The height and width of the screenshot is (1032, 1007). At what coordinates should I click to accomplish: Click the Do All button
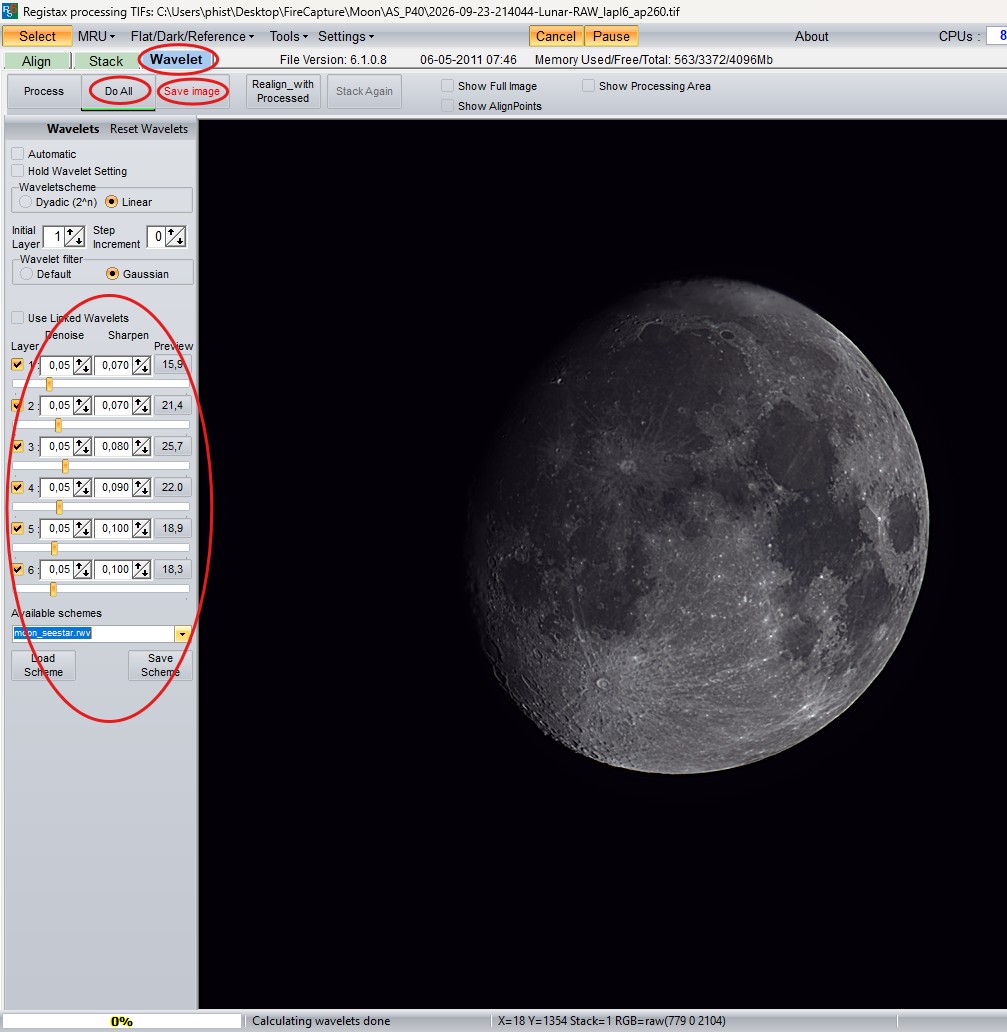[x=118, y=91]
